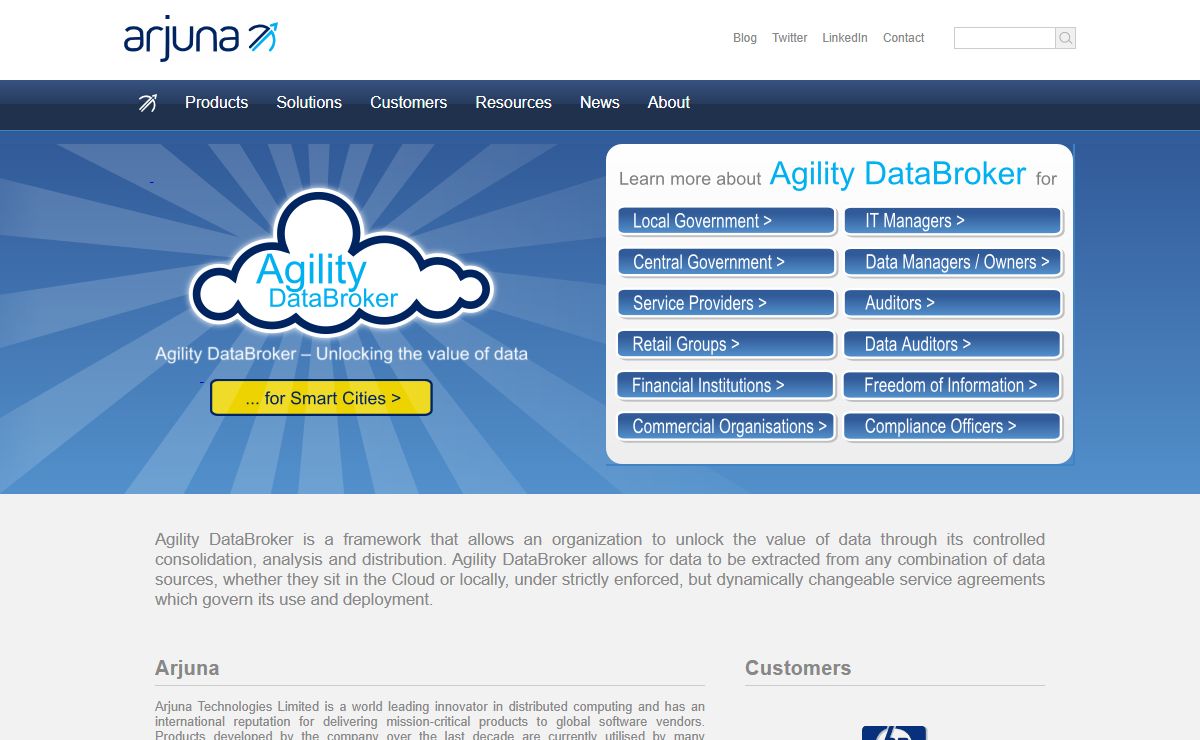Open the News menu

coord(600,102)
